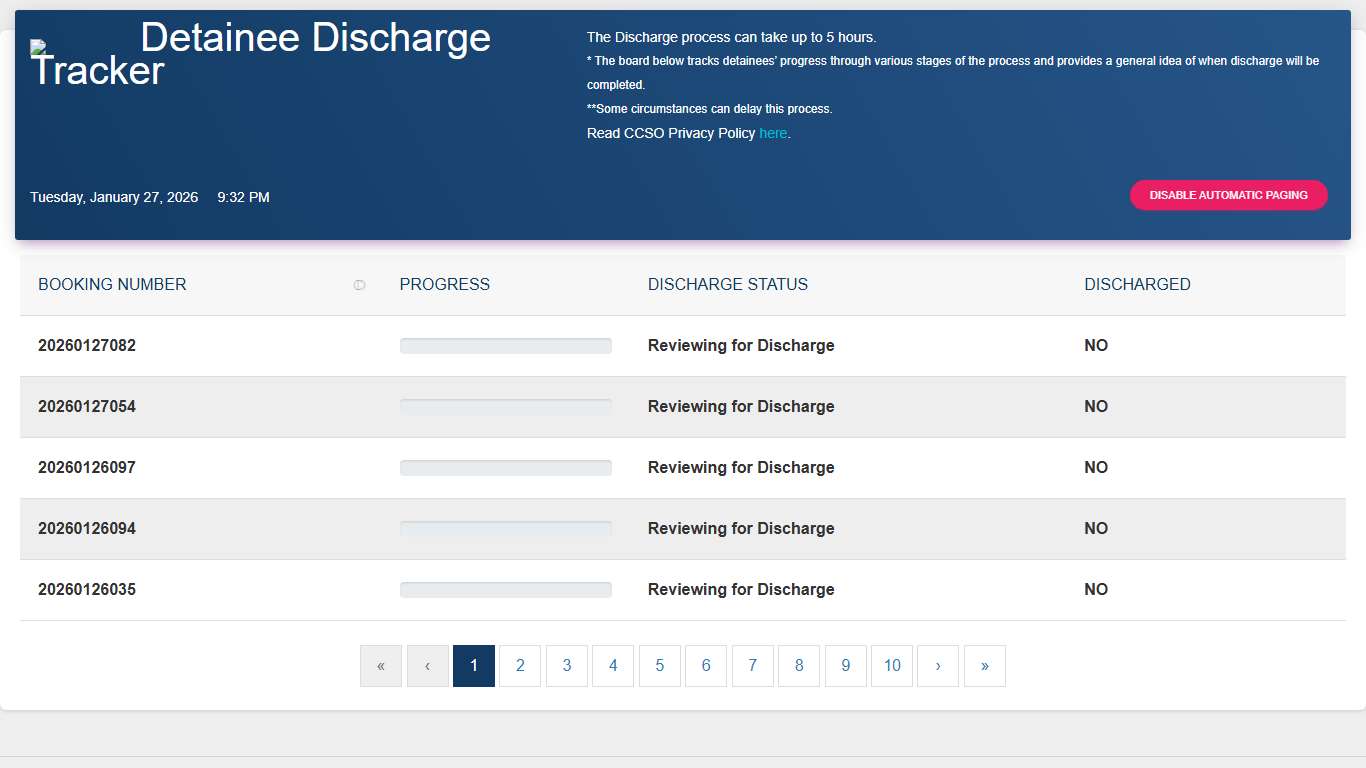1366x768 pixels.
Task: Select page 2 of the results
Action: (519, 665)
